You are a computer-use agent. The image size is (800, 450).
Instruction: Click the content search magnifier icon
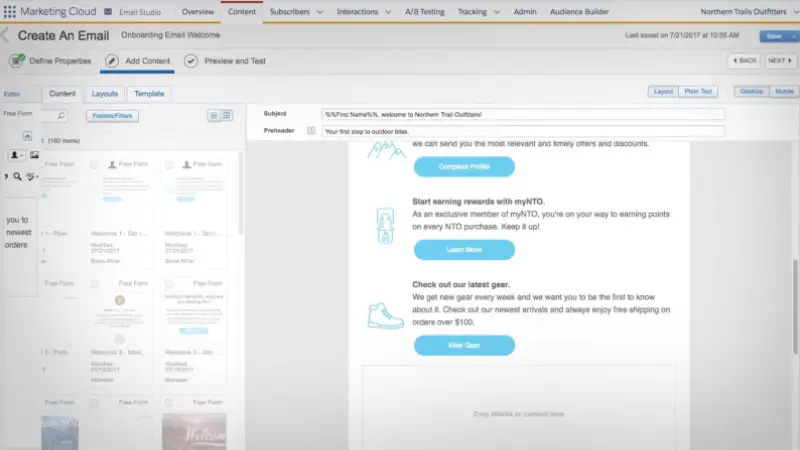pyautogui.click(x=61, y=116)
